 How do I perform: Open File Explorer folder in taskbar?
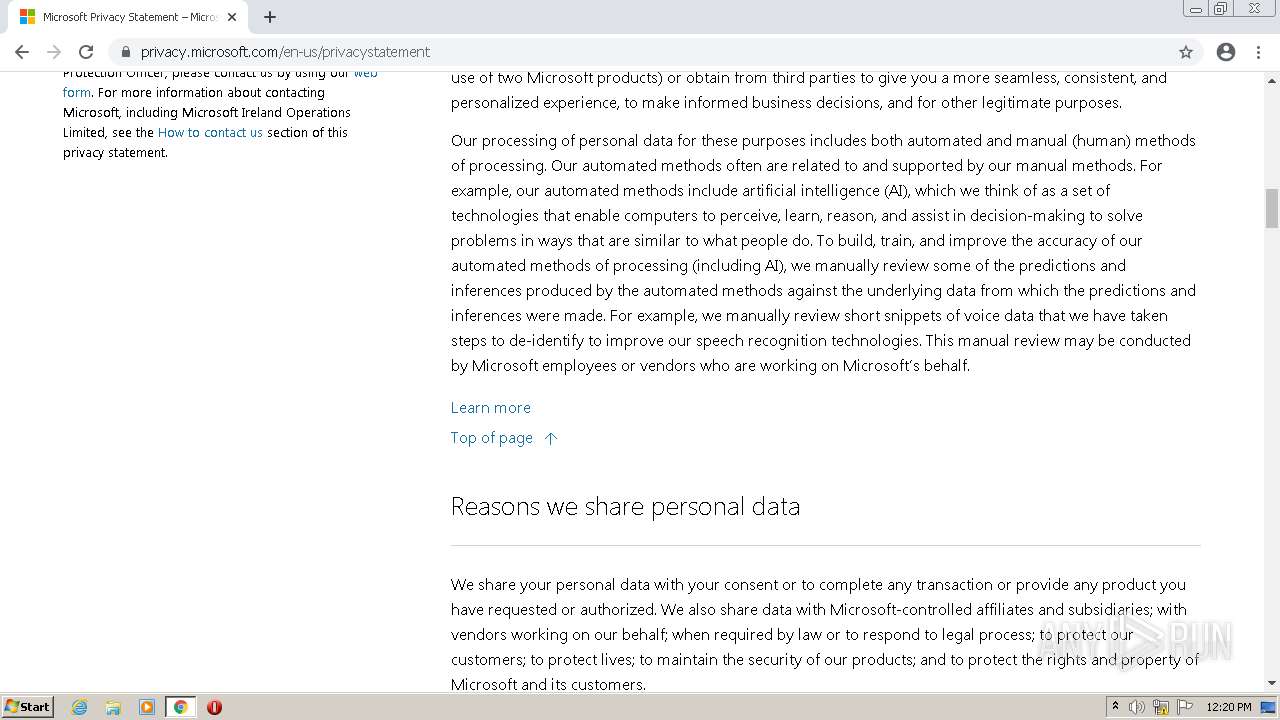click(x=113, y=707)
